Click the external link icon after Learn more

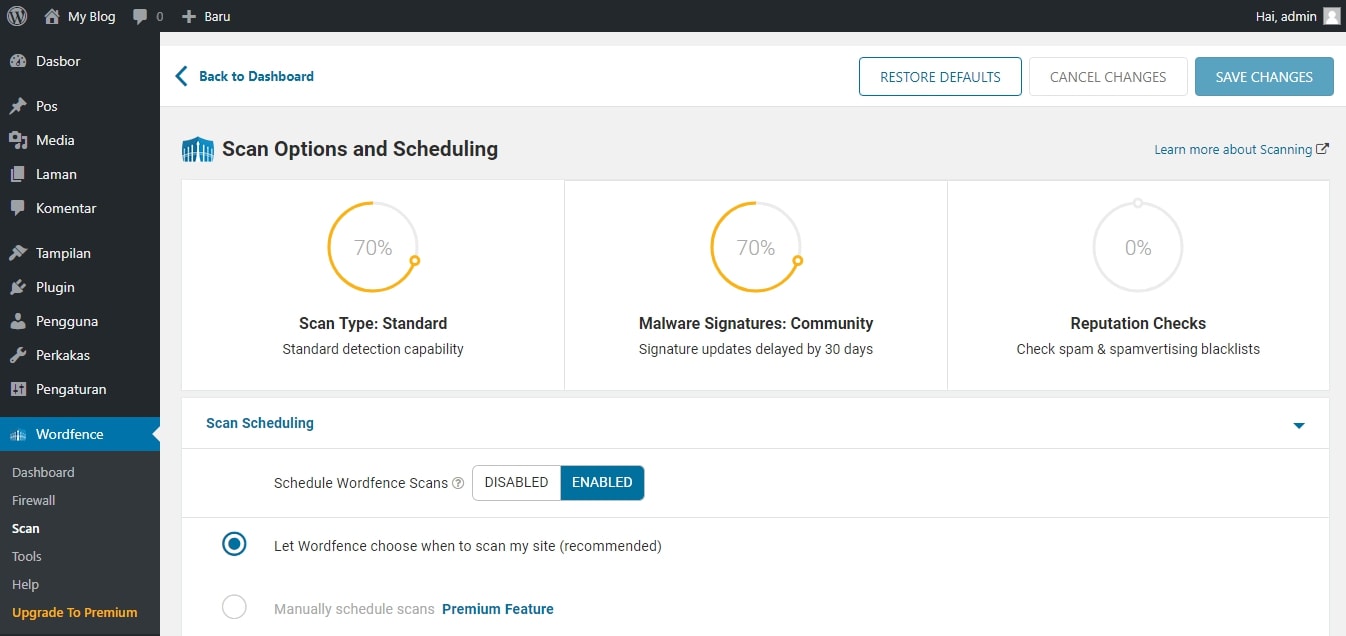[1322, 149]
